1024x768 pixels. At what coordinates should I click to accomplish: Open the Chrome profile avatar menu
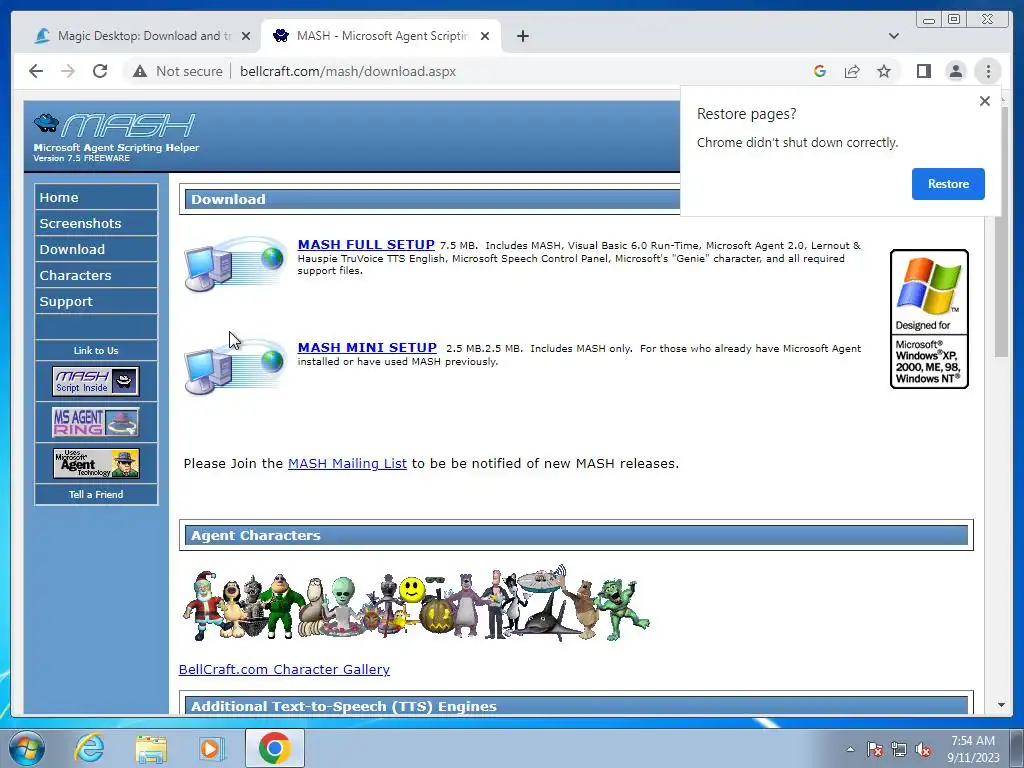[955, 71]
